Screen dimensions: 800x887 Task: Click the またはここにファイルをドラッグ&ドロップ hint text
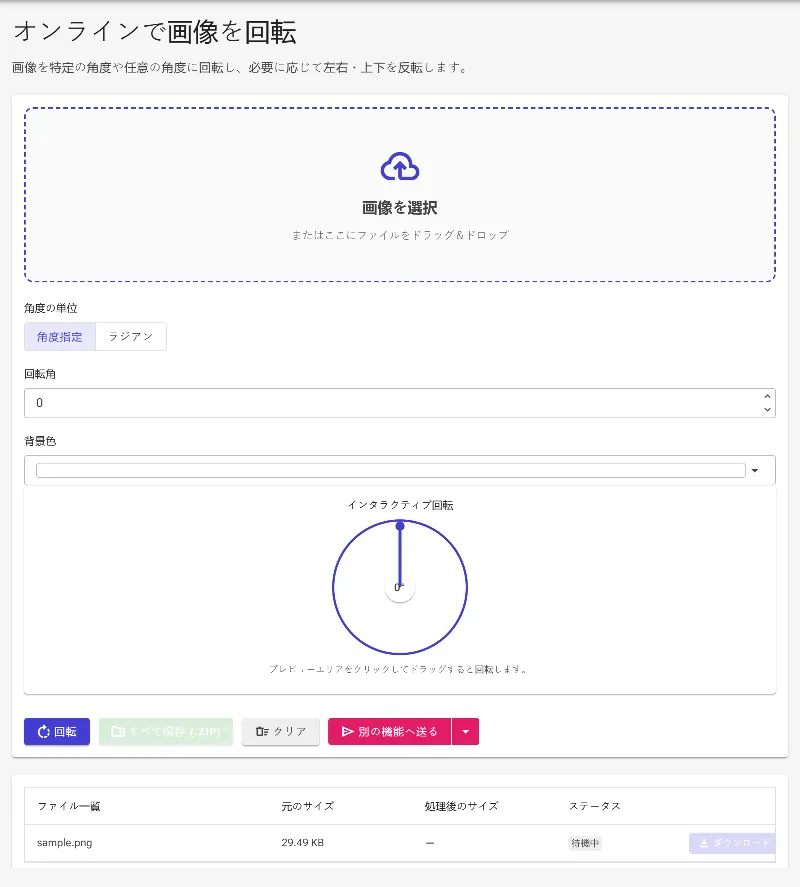coord(400,235)
